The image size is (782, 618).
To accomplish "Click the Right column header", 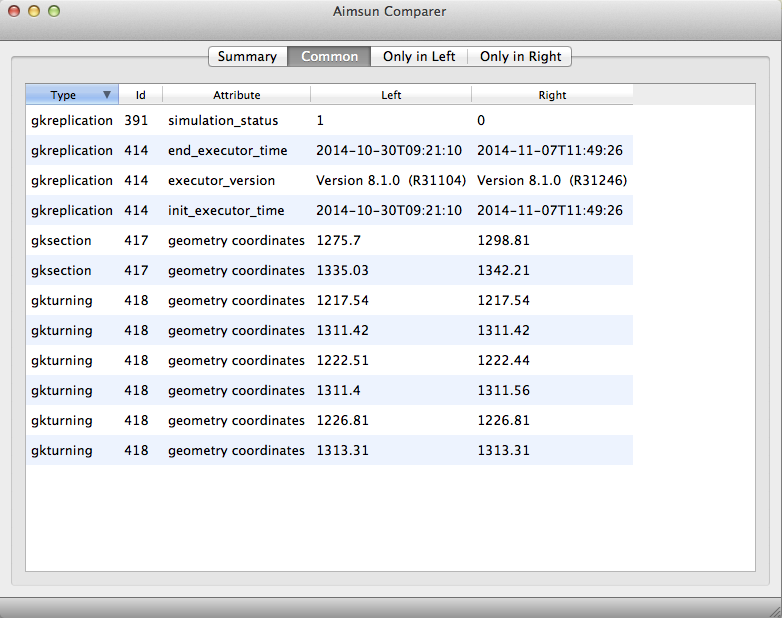I will coord(552,95).
